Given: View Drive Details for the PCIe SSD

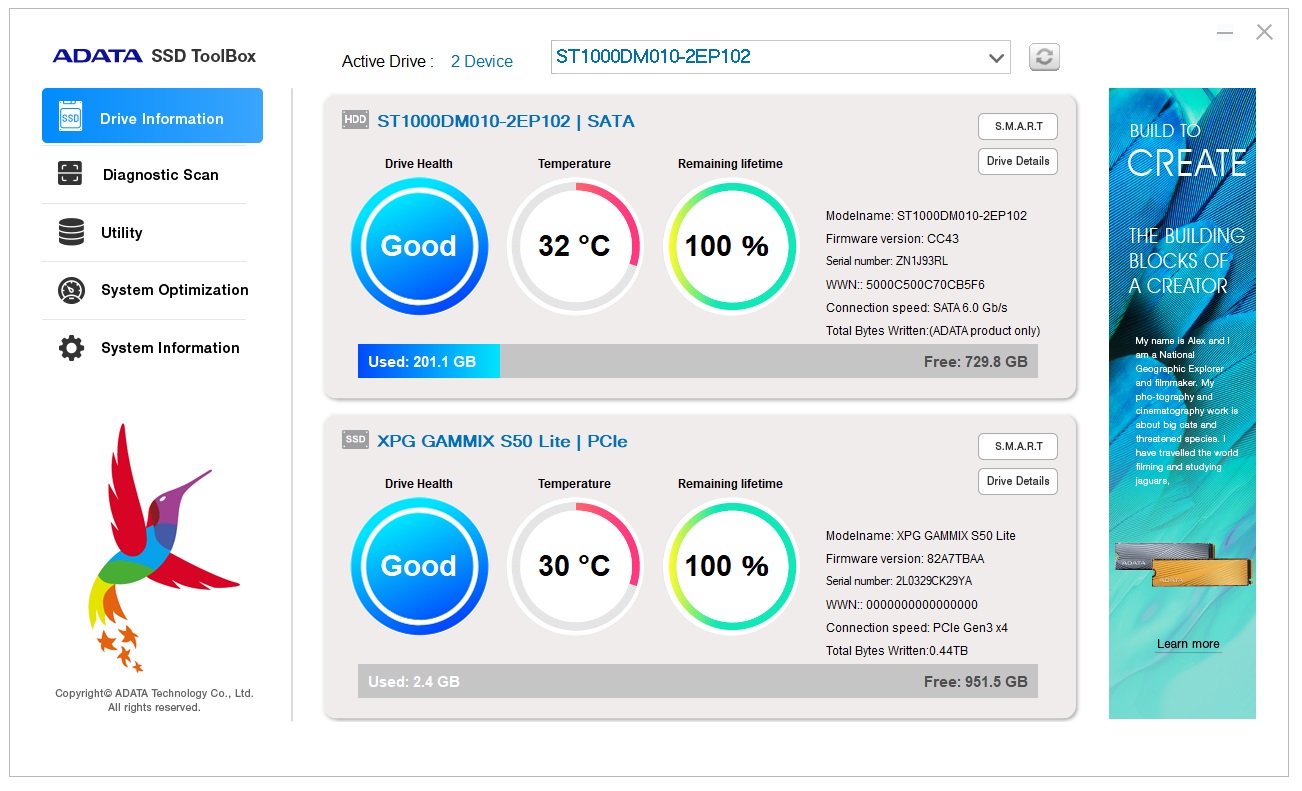Looking at the screenshot, I should (x=1017, y=481).
